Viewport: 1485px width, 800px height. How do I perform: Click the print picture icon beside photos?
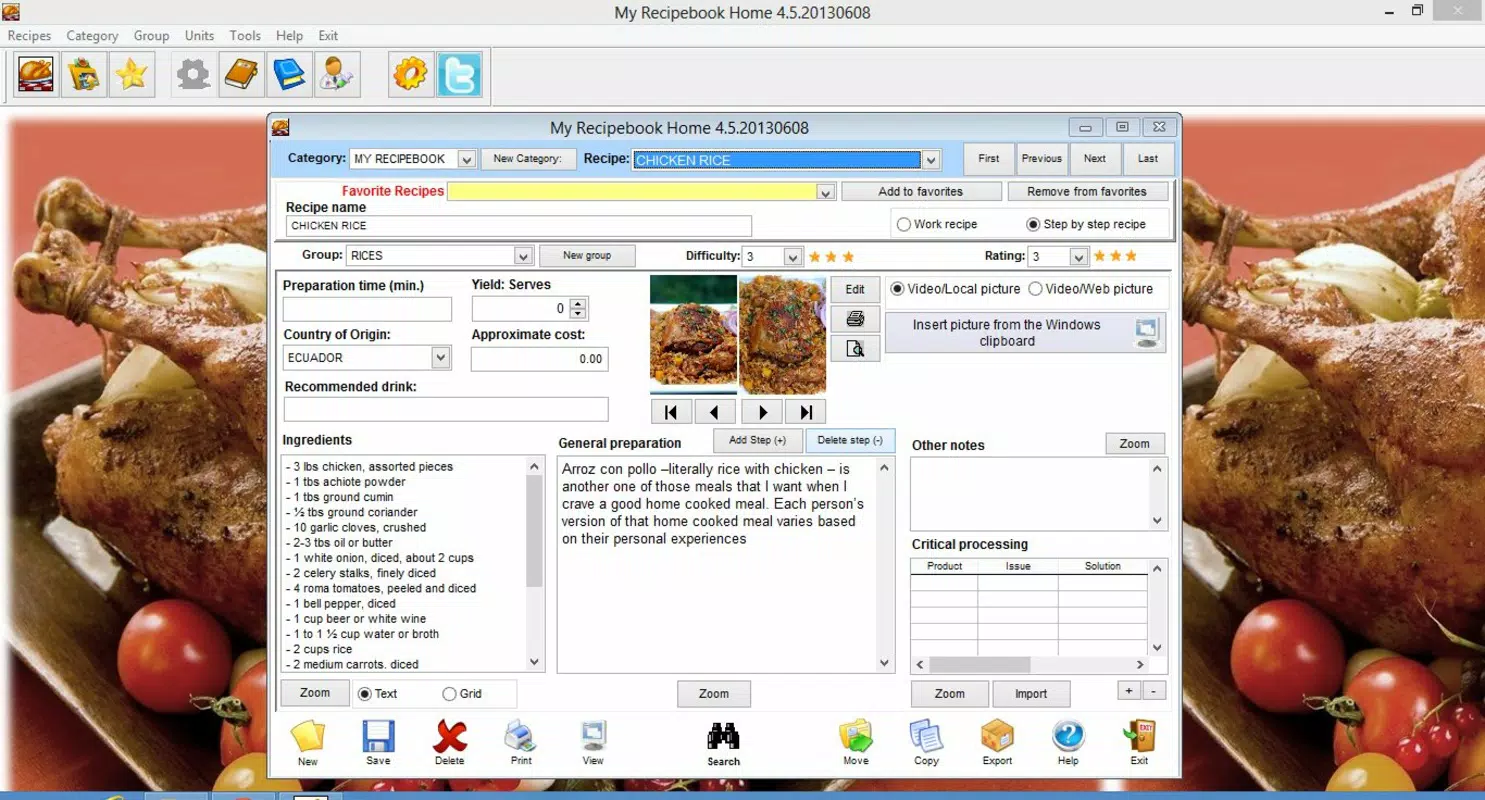(x=855, y=319)
